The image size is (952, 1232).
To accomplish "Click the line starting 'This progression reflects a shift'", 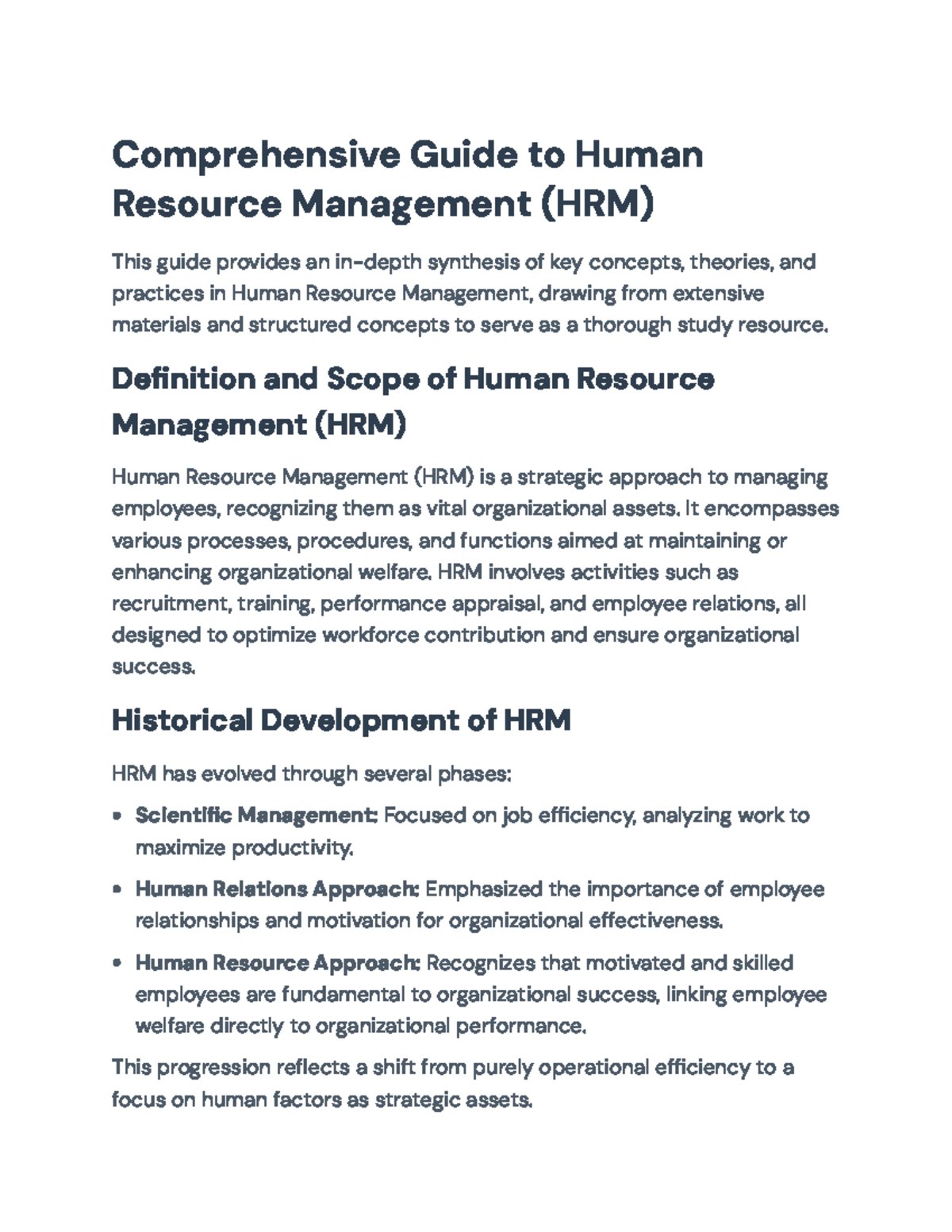I will tap(453, 1068).
